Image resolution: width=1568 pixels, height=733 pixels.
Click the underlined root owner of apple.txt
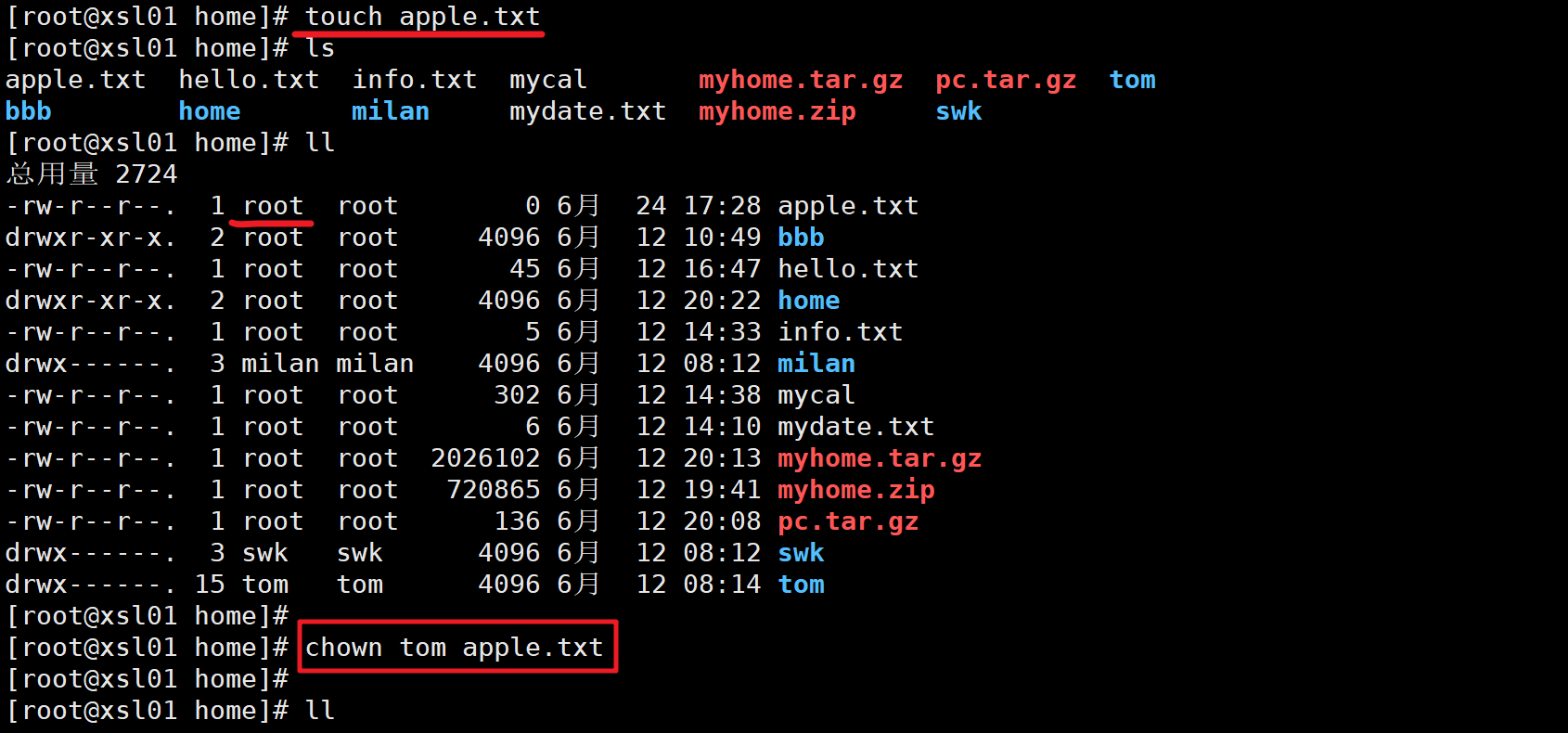pos(273,206)
